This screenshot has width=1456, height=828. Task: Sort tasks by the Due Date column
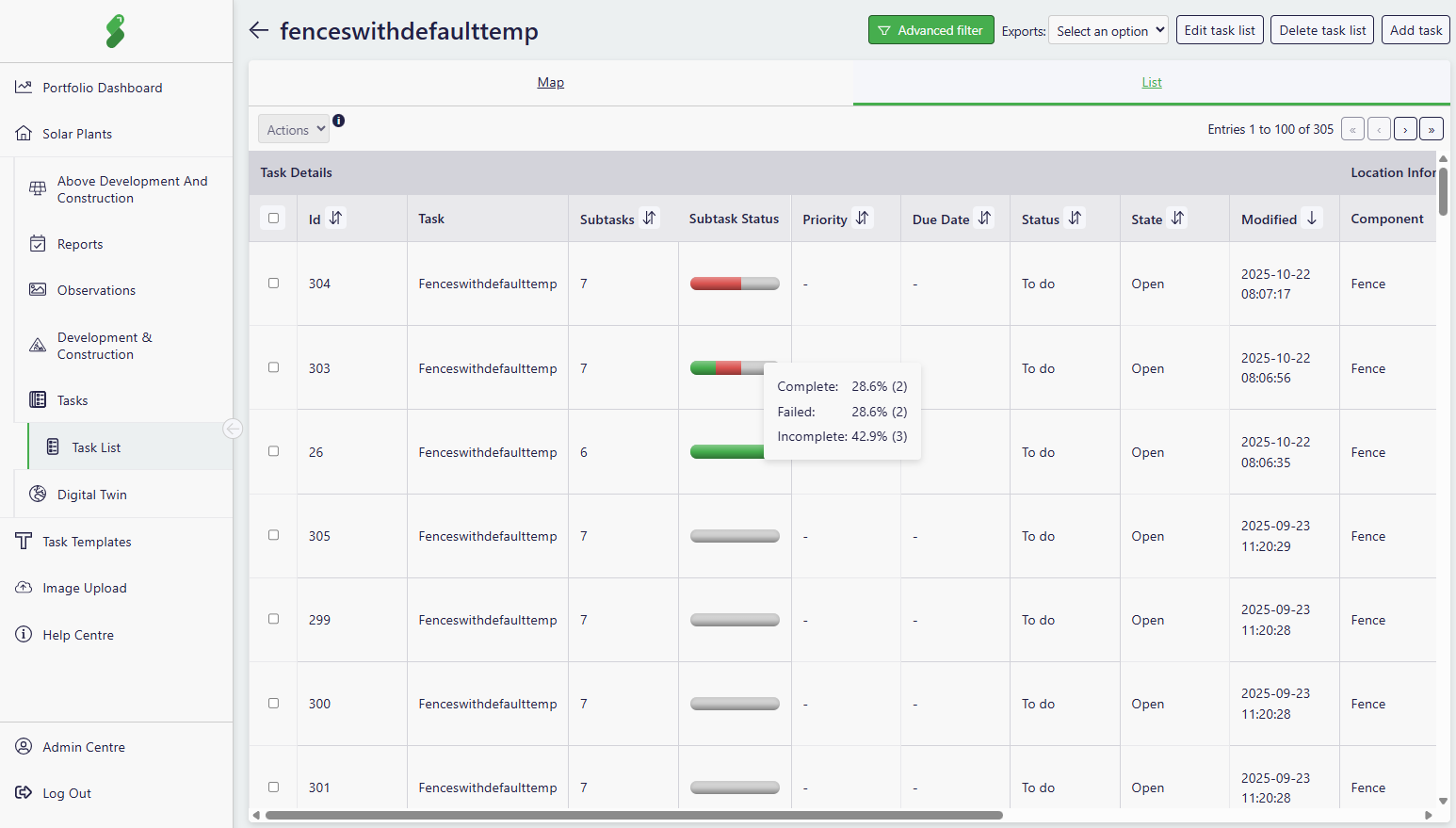click(x=984, y=219)
